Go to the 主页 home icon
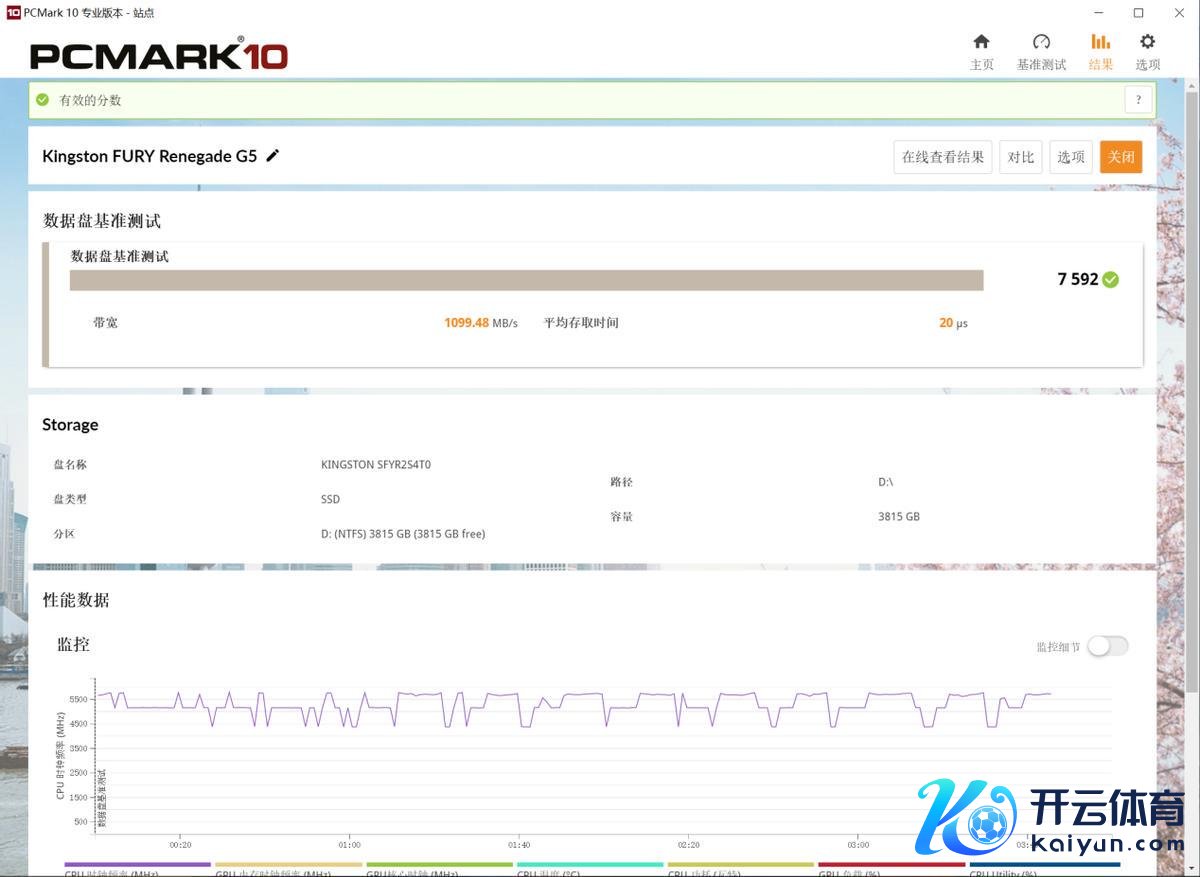 pyautogui.click(x=981, y=42)
